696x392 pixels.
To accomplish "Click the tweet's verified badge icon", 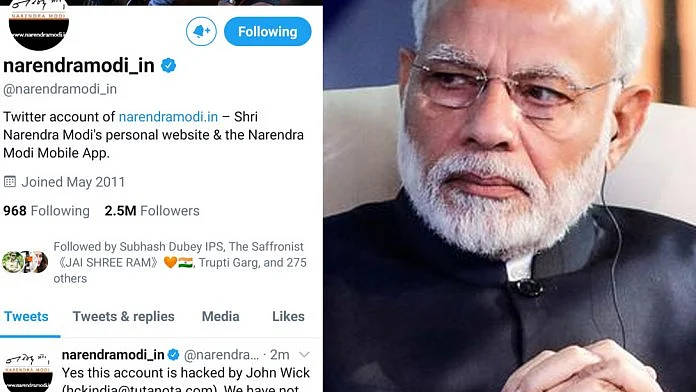I will (x=173, y=355).
